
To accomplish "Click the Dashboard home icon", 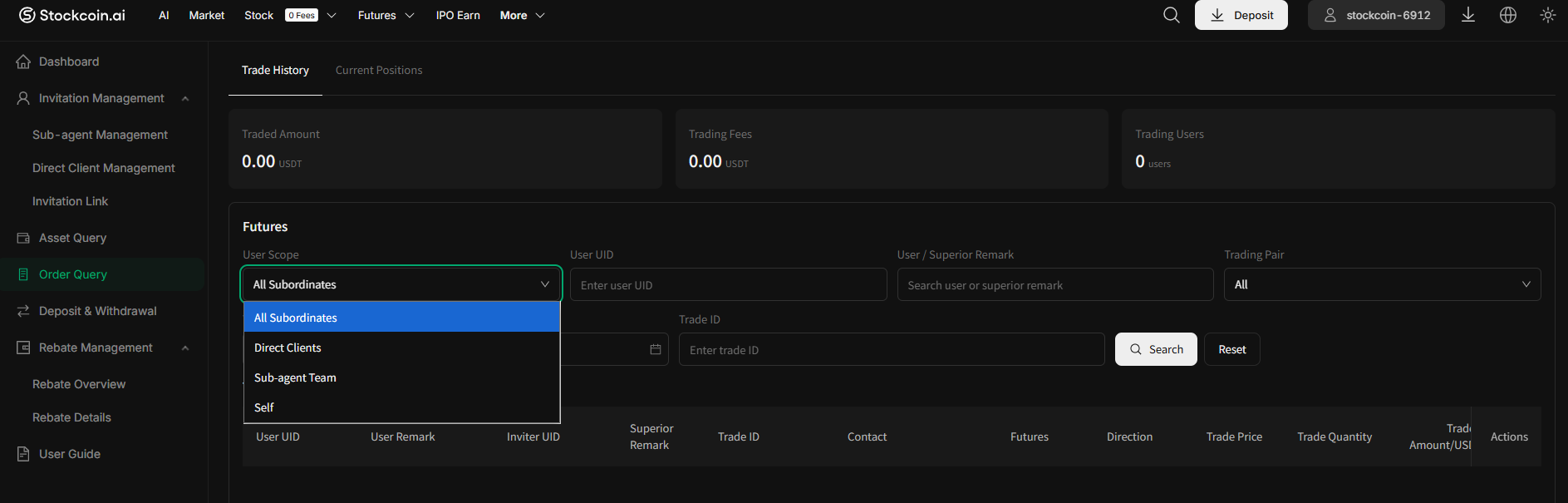I will (x=23, y=62).
